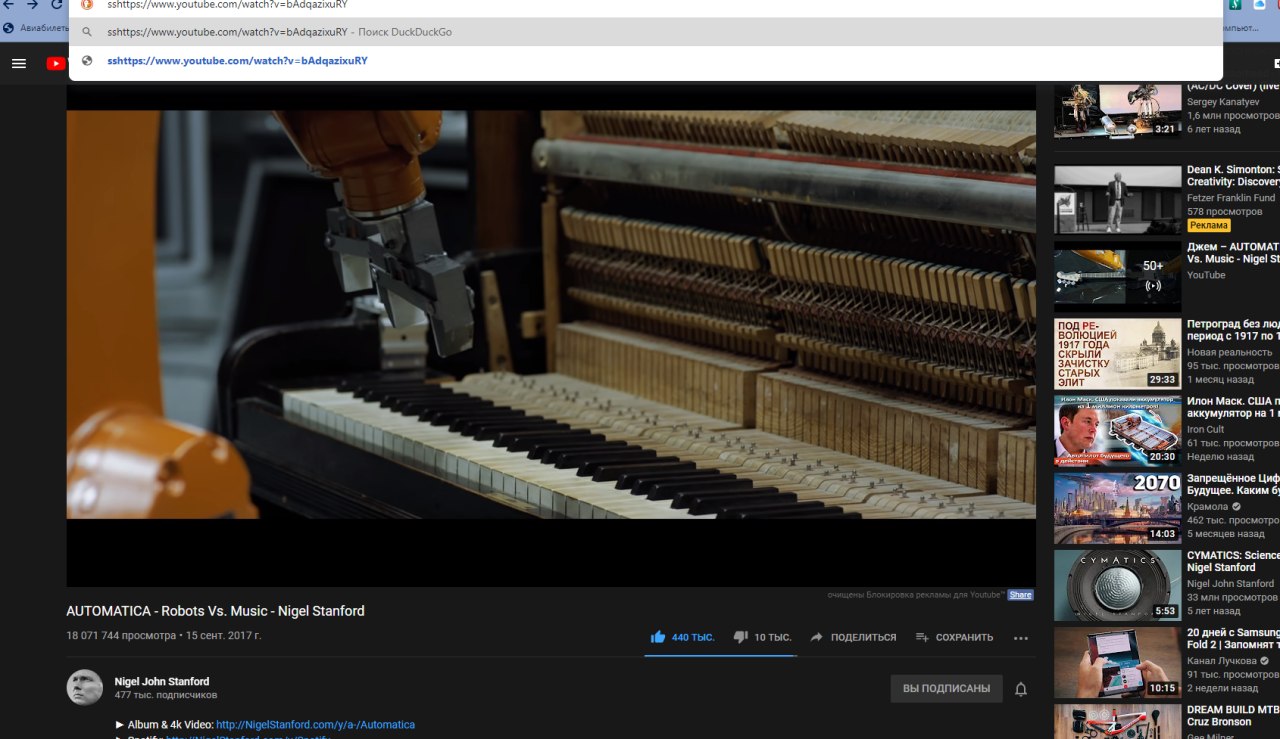Click the green S extension icon in the browser toolbar

coord(1236,4)
